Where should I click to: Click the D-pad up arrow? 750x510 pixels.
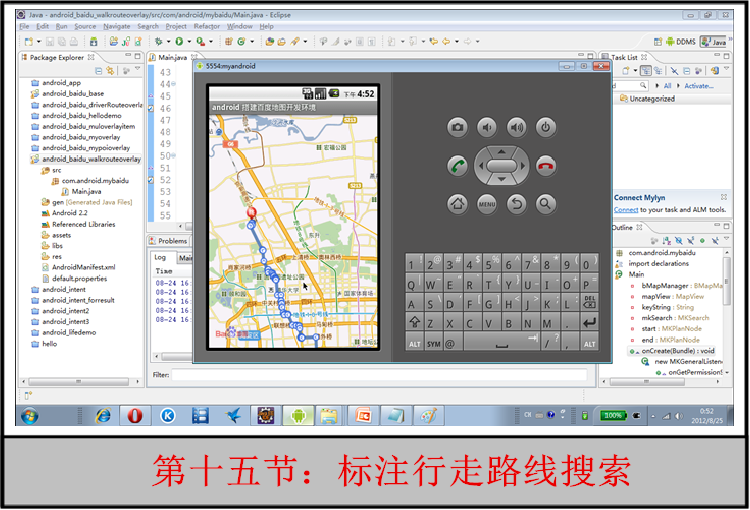coord(501,152)
